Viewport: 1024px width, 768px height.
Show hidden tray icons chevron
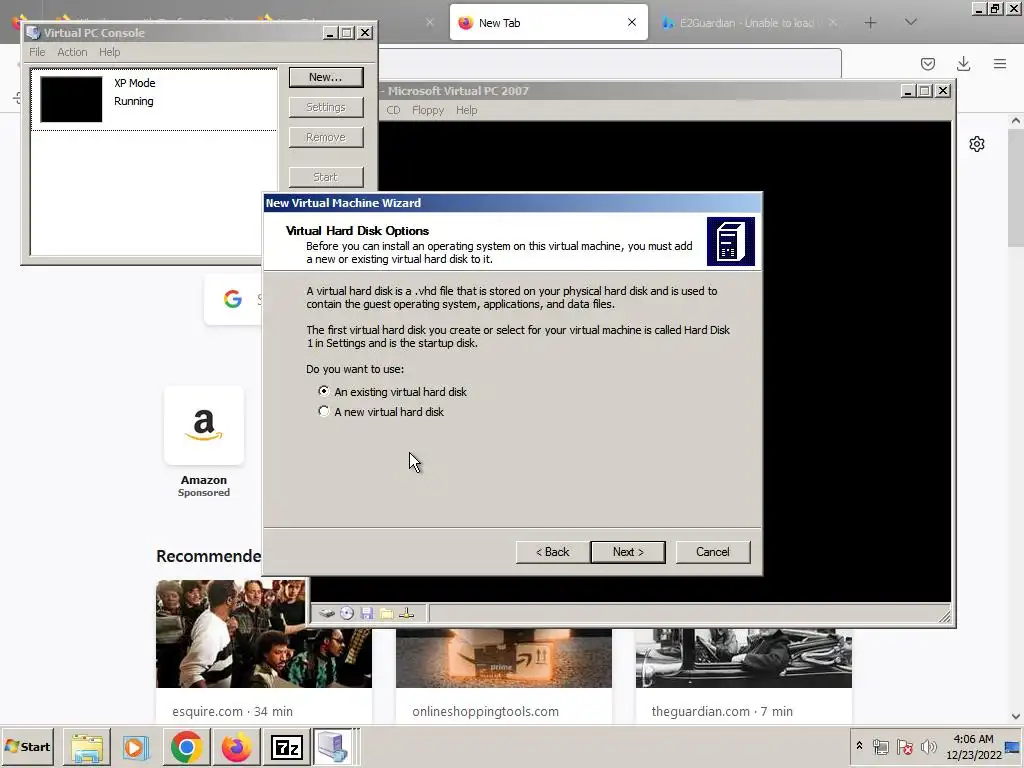pyautogui.click(x=859, y=746)
